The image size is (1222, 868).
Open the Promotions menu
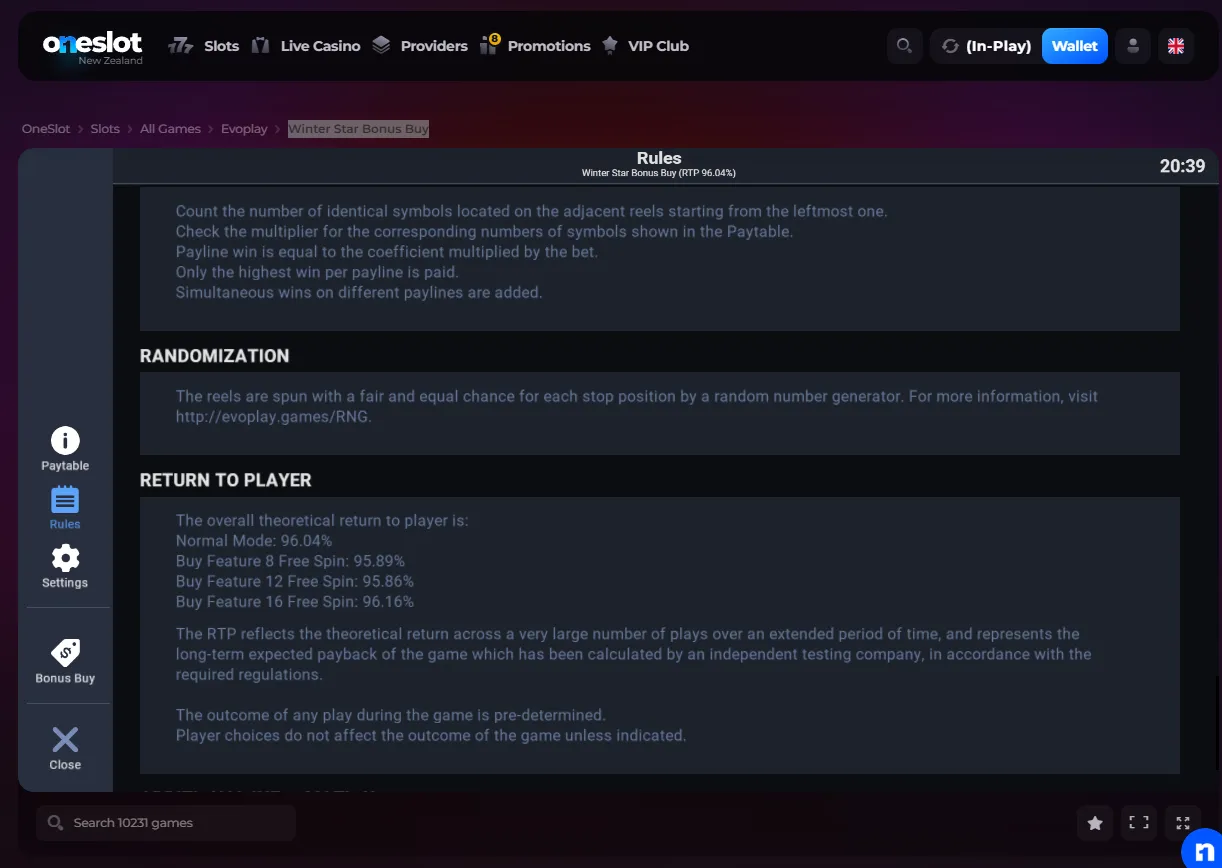pos(535,46)
